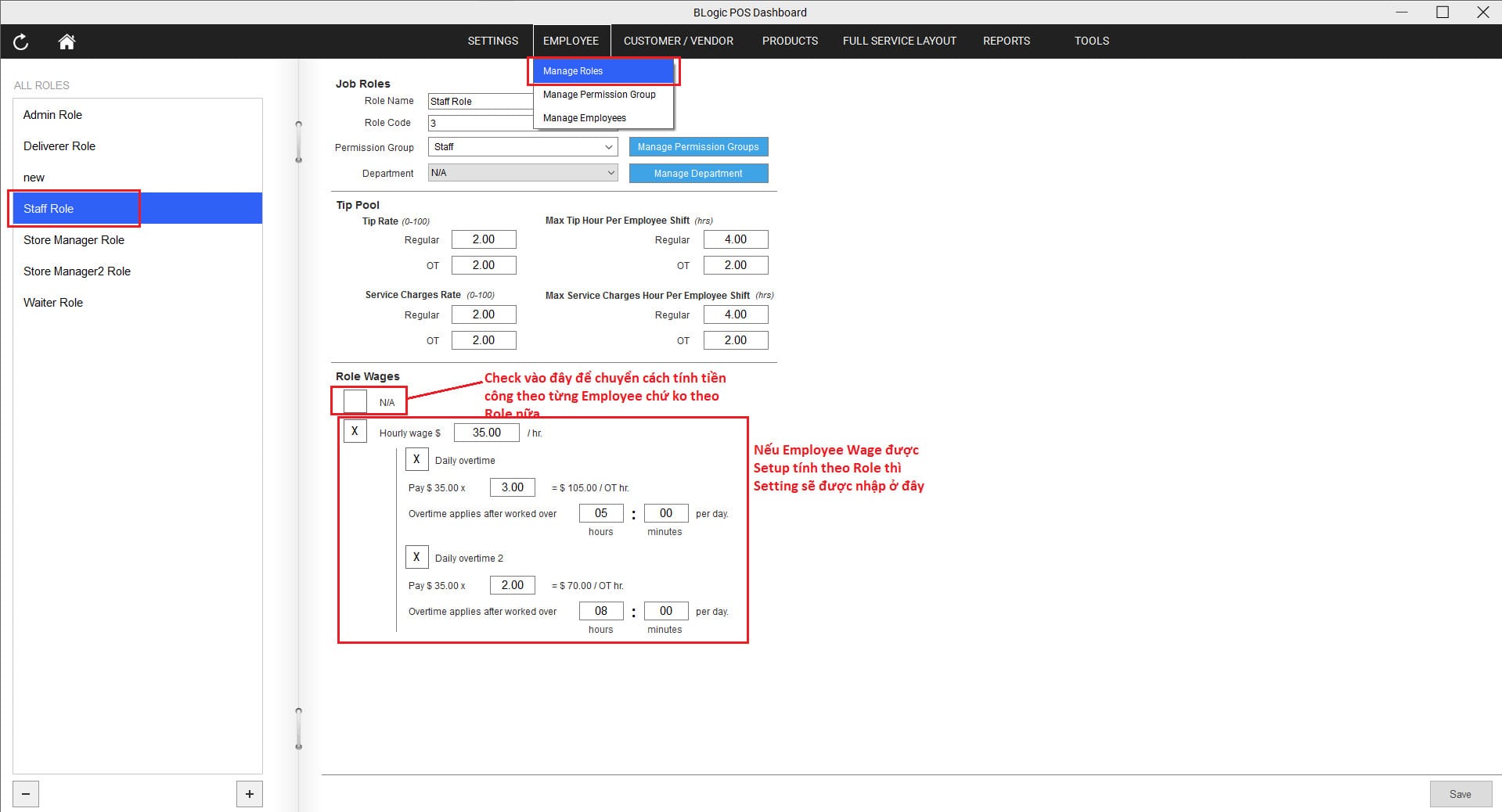
Task: Uncheck the Hourly wage checkbox
Action: (x=355, y=431)
